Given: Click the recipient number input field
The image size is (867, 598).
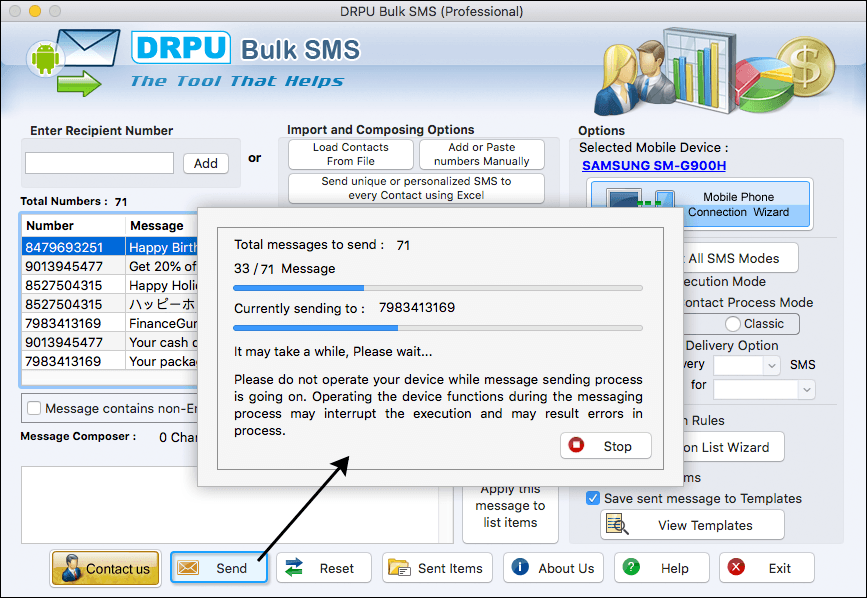Looking at the screenshot, I should (100, 163).
